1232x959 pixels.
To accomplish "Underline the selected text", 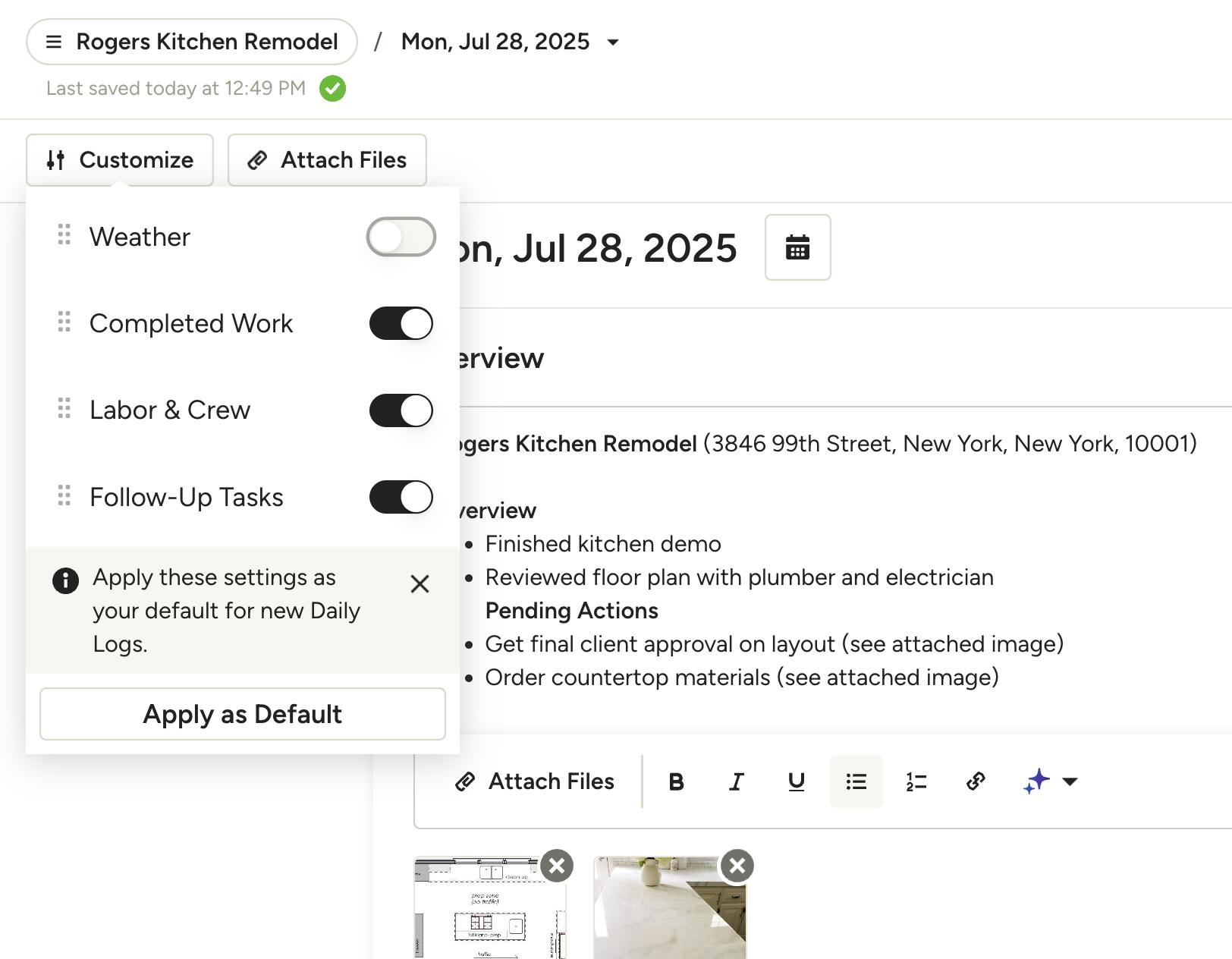I will (796, 781).
